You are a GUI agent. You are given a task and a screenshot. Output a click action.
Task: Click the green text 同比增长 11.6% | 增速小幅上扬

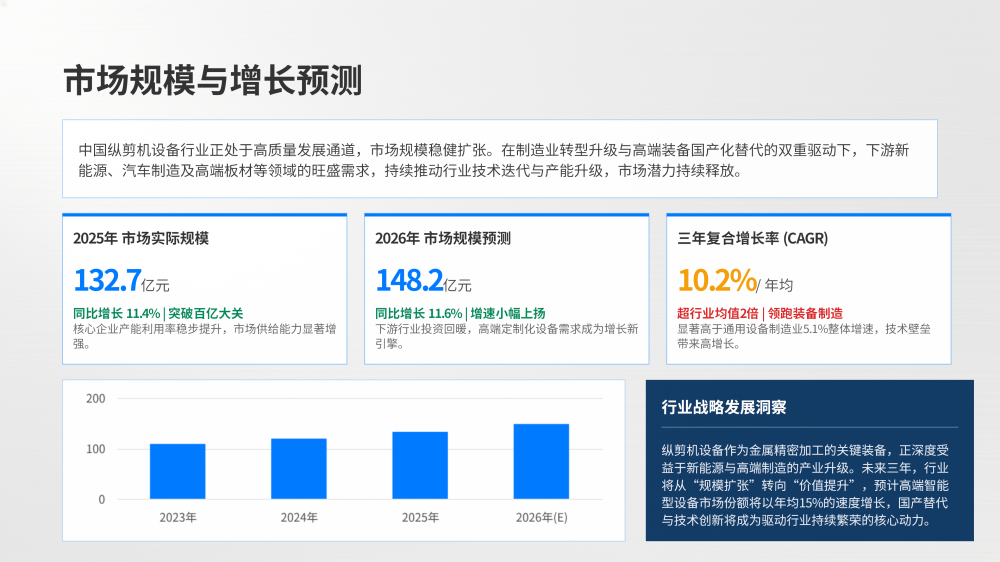[460, 313]
